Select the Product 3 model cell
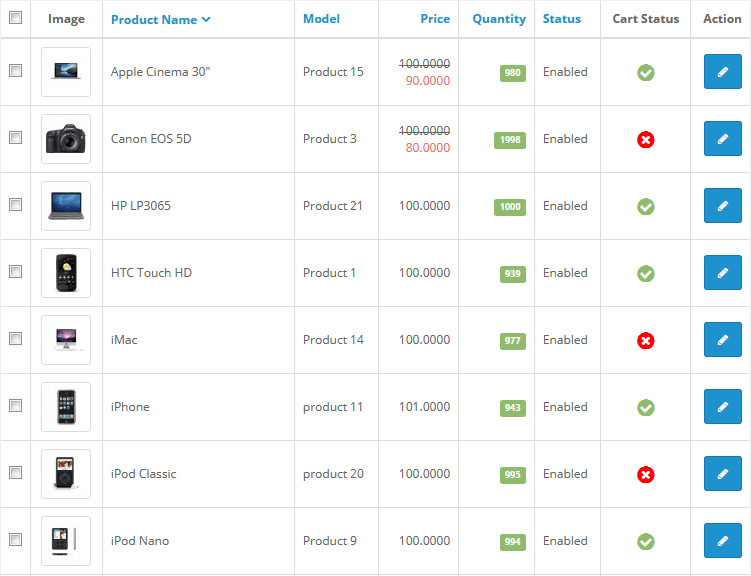Screen dimensions: 751x576 pos(330,139)
